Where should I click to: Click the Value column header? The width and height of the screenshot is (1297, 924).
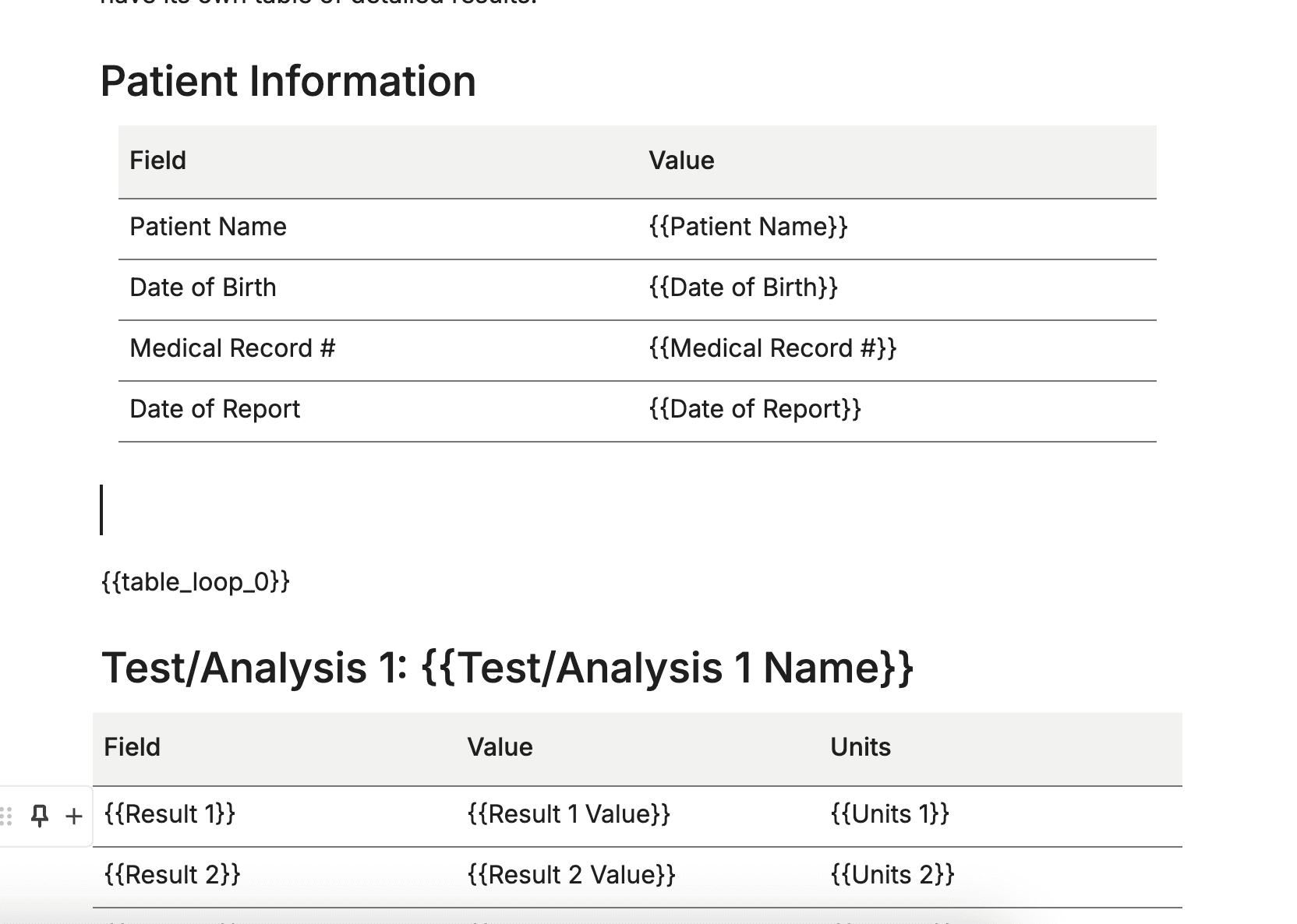coord(681,160)
